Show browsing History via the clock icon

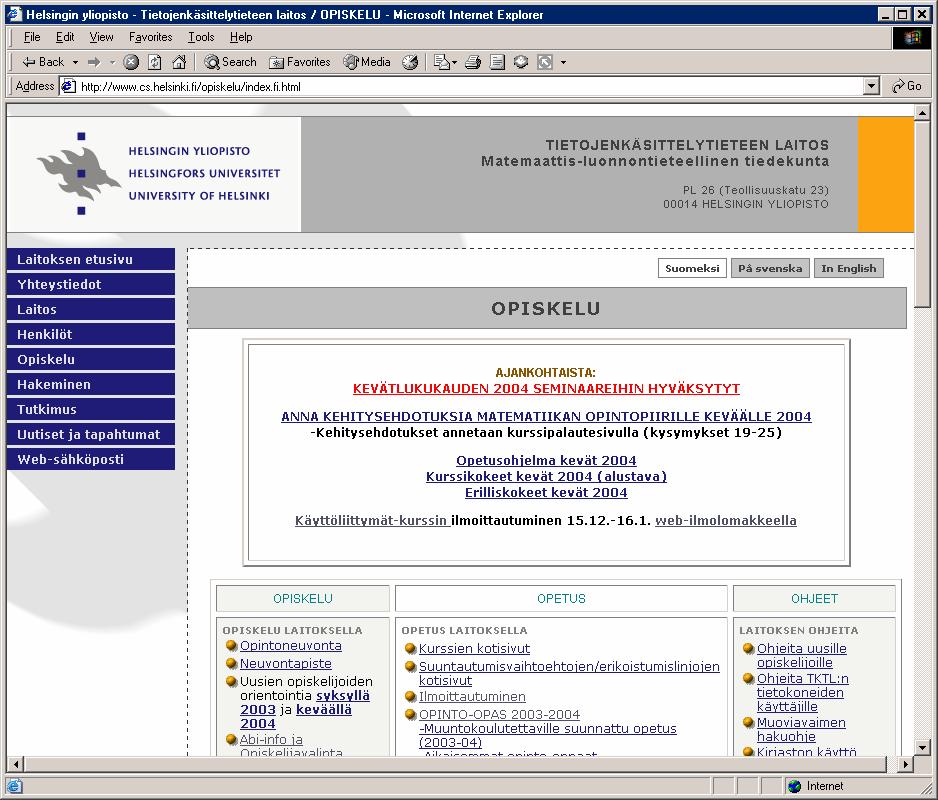coord(410,62)
